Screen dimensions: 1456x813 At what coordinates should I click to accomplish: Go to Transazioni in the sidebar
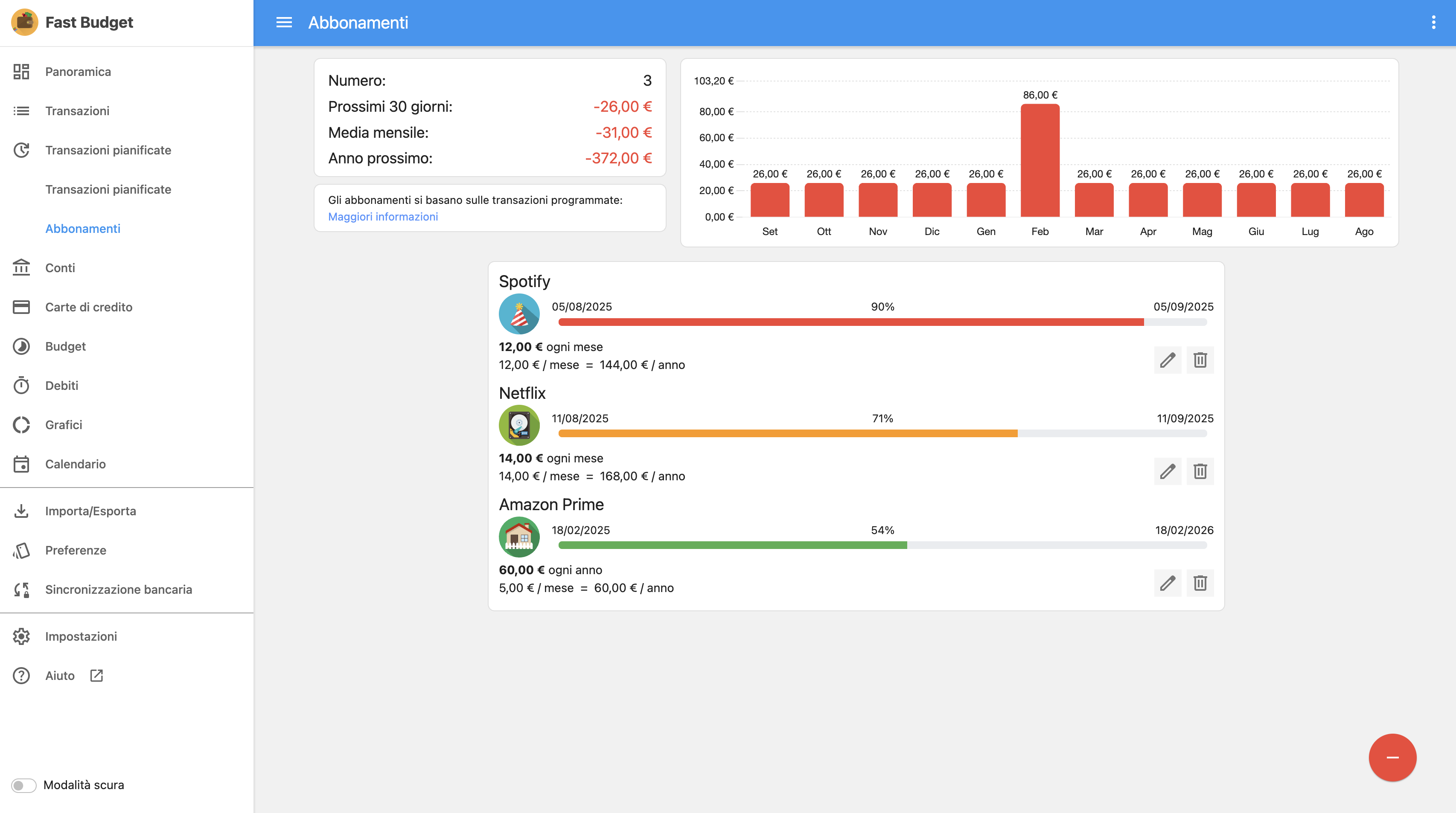pos(77,111)
